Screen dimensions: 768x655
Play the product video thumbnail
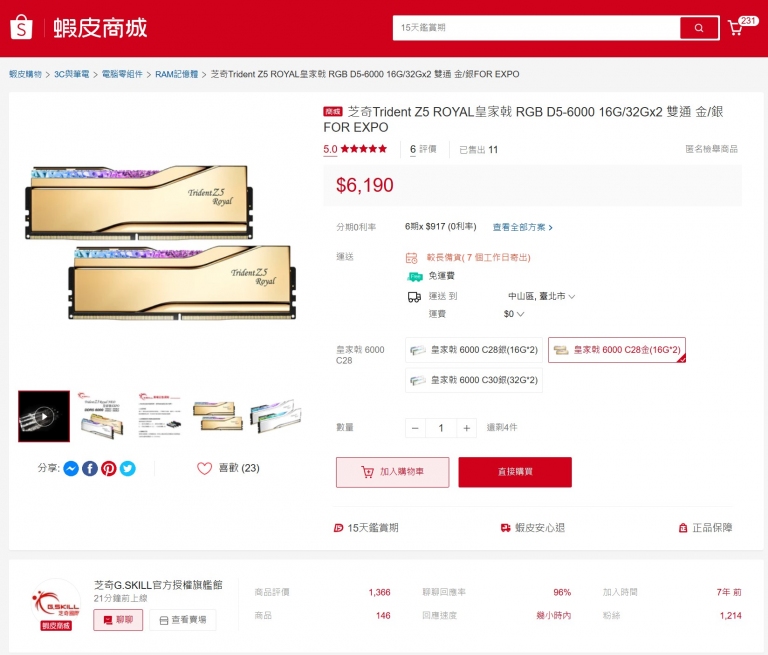tap(44, 416)
